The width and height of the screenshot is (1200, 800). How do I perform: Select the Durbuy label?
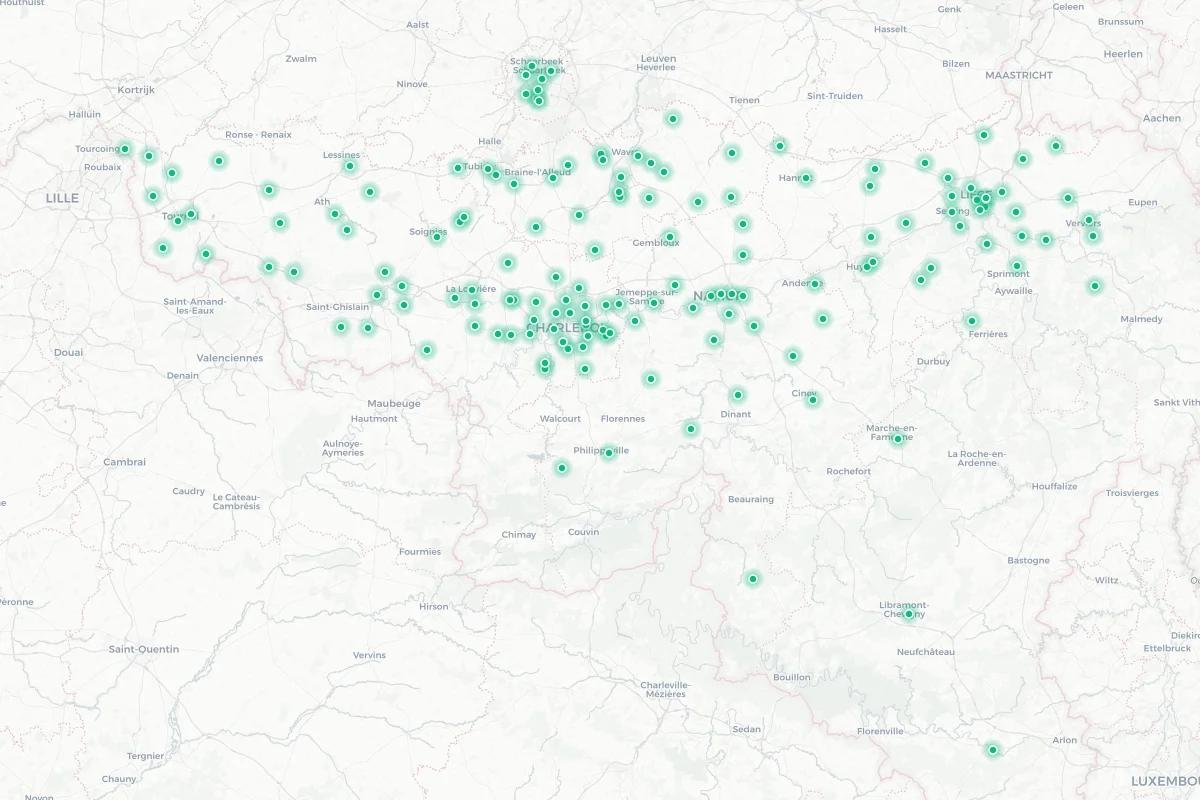coord(934,362)
